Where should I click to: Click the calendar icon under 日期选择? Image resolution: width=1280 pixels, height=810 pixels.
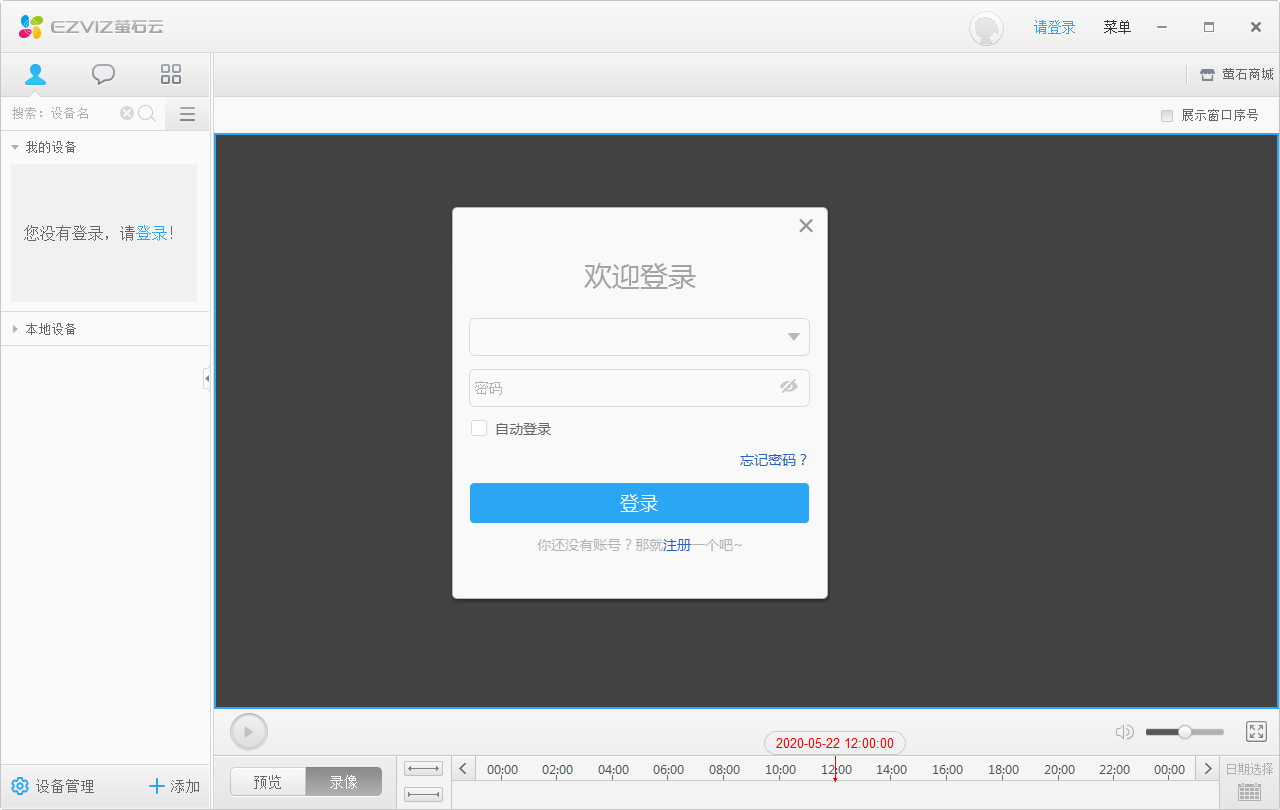(x=1248, y=790)
